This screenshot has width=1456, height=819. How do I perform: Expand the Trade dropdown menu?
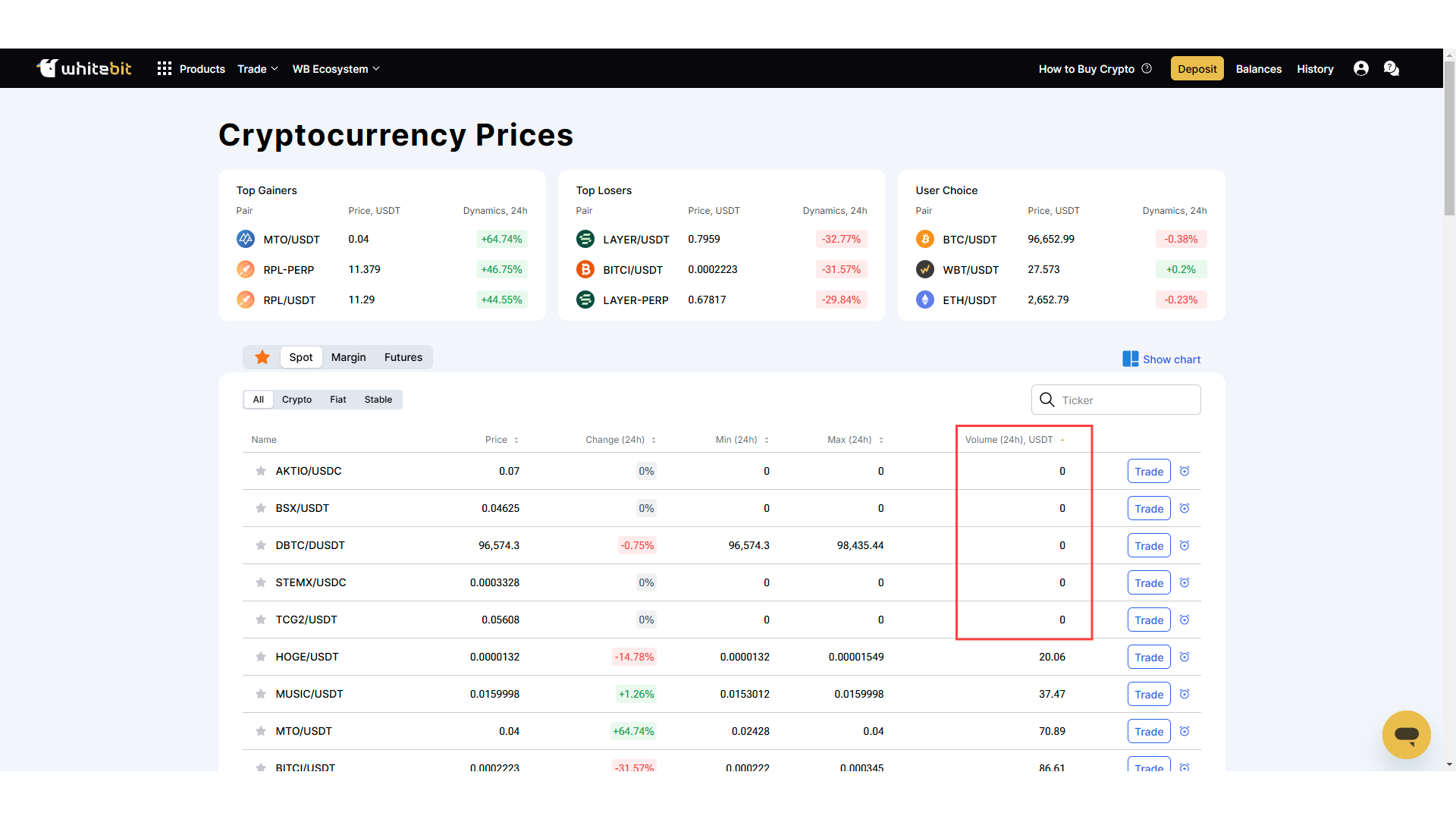(258, 69)
